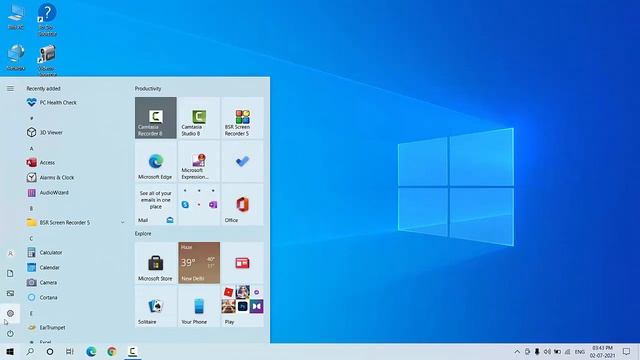
Task: Open Settings gear in Start rail
Action: coord(10,313)
